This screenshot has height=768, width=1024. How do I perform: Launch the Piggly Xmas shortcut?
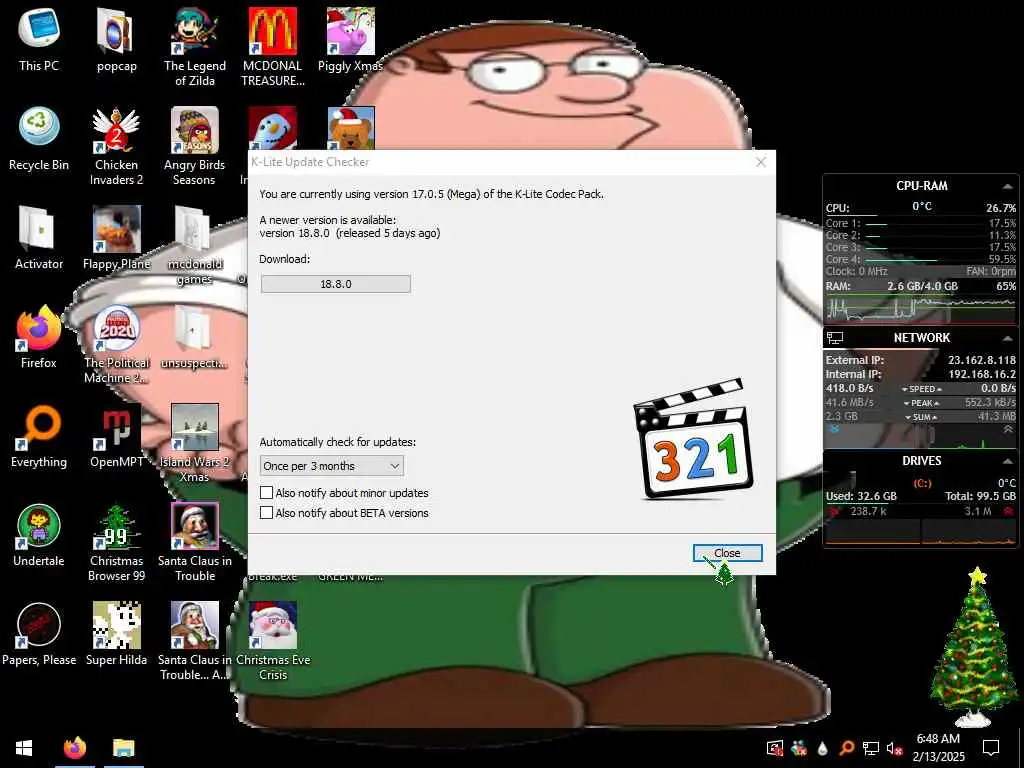point(351,39)
